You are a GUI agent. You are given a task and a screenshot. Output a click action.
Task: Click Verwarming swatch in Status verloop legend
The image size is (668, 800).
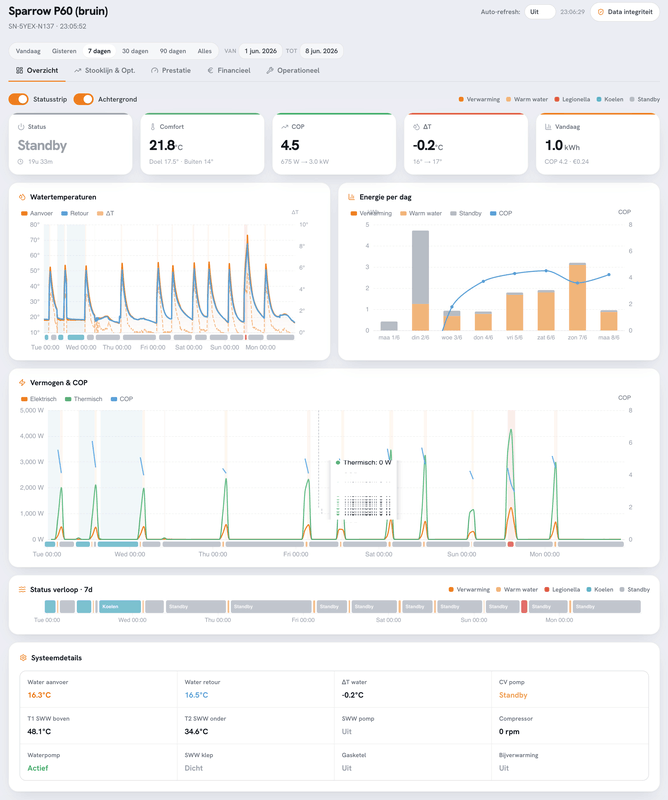[x=451, y=590]
